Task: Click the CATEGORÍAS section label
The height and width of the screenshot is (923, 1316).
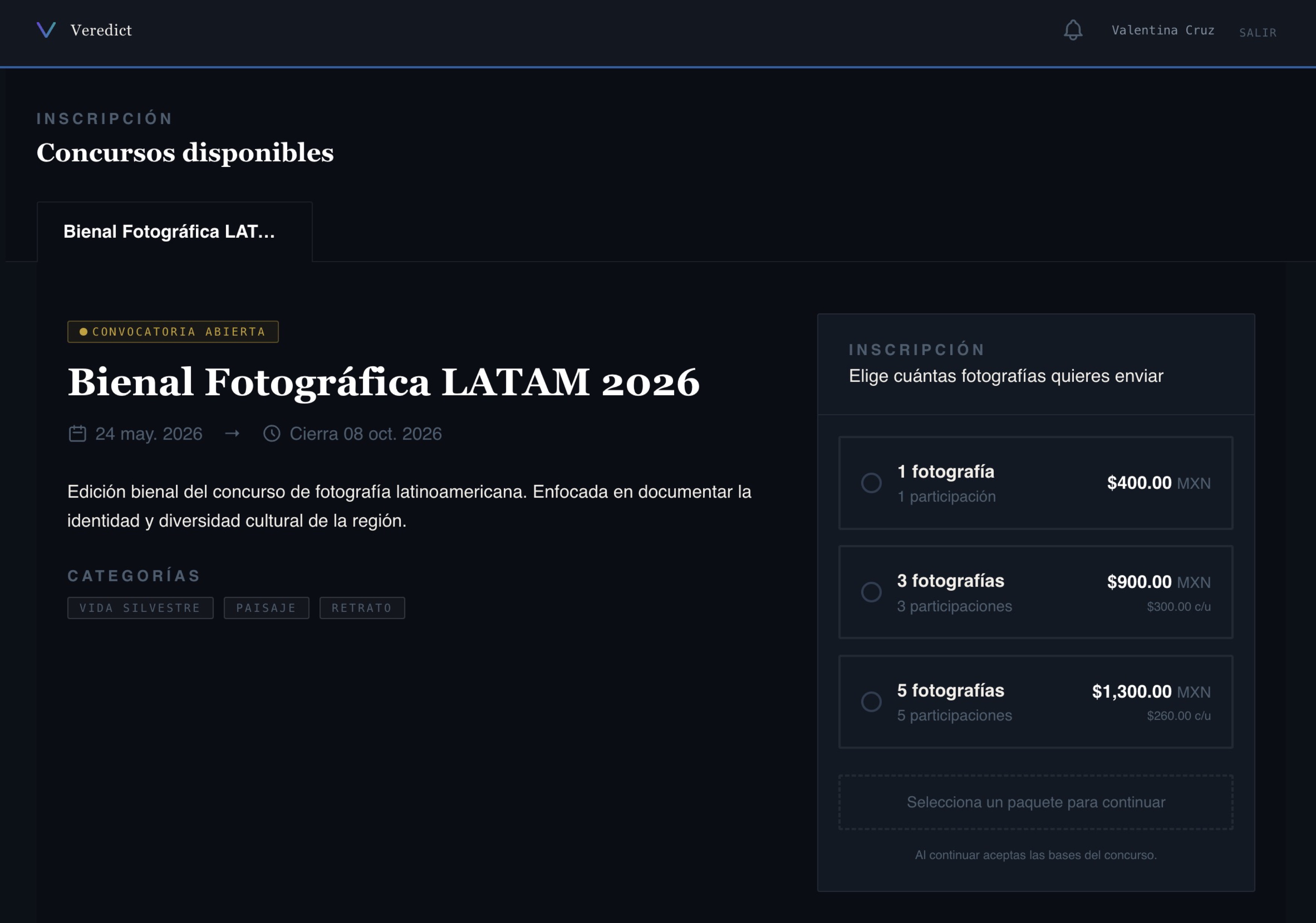Action: [x=135, y=575]
